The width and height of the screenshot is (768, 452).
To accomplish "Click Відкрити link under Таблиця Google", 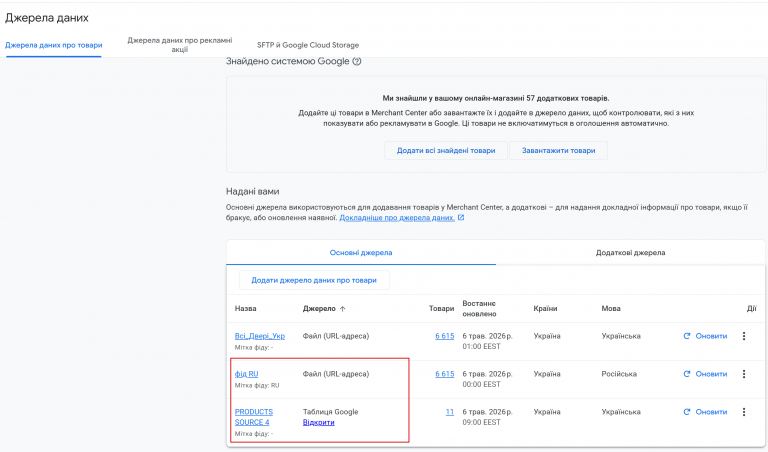I will coord(318,422).
